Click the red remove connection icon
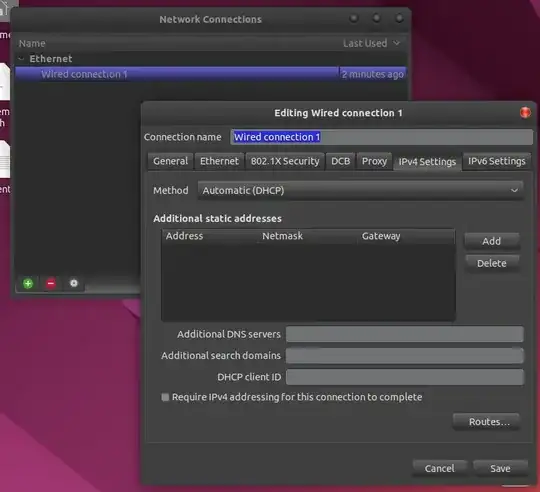The image size is (540, 492). [51, 283]
